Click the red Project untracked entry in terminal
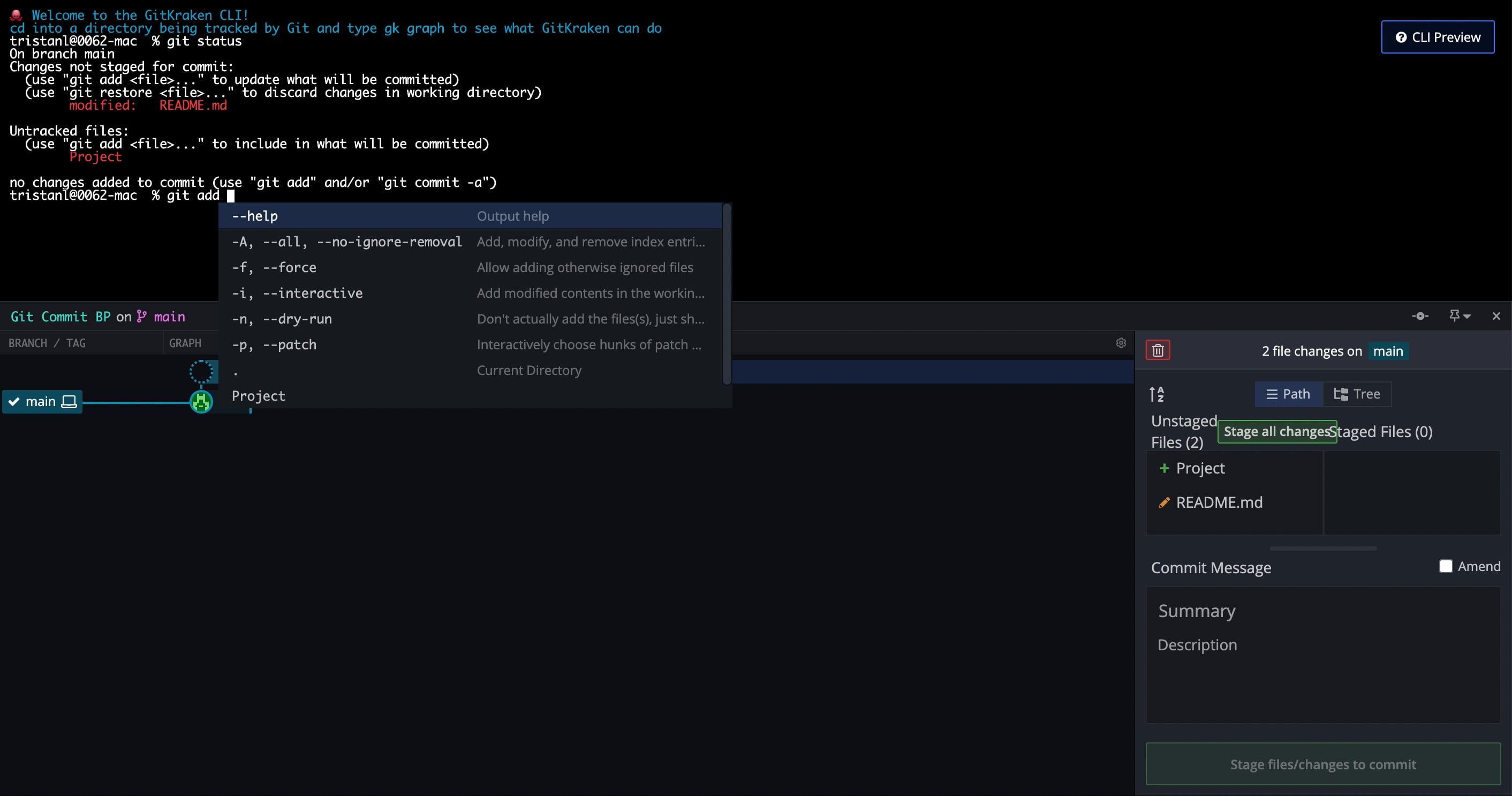The height and width of the screenshot is (796, 1512). click(96, 157)
